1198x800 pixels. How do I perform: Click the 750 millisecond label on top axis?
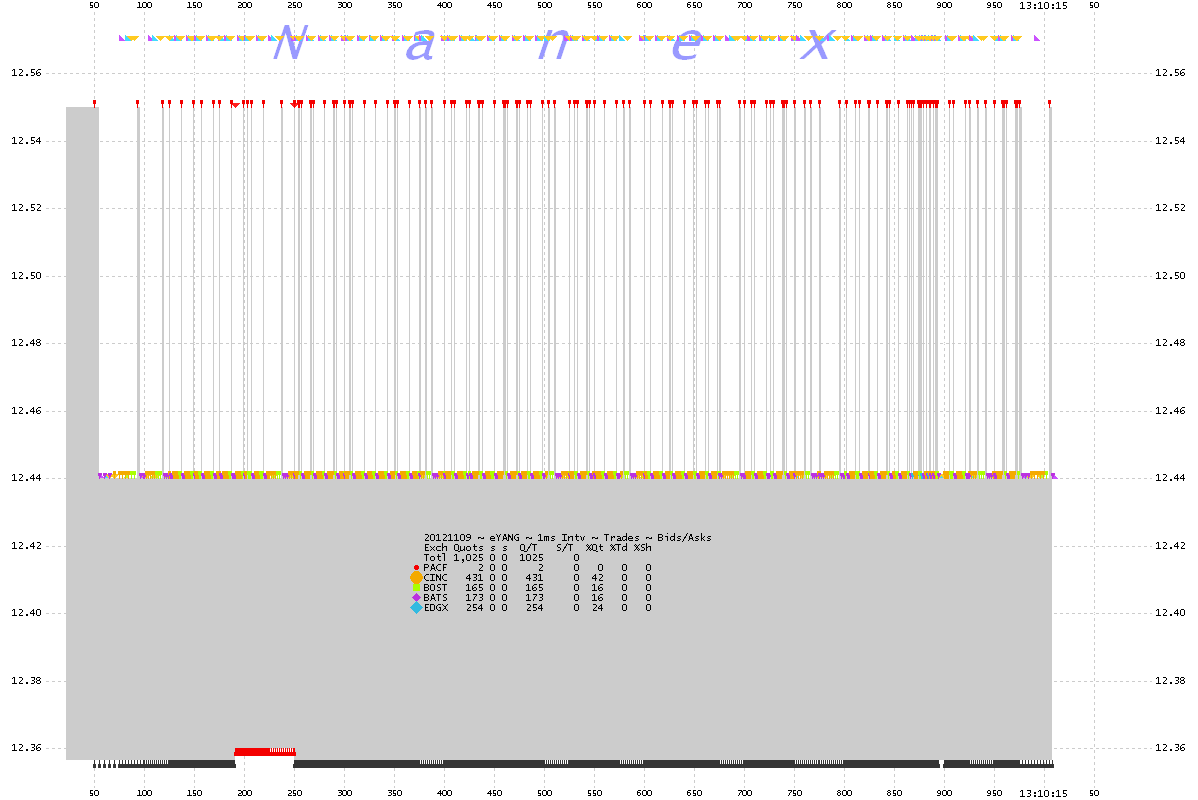[x=795, y=5]
